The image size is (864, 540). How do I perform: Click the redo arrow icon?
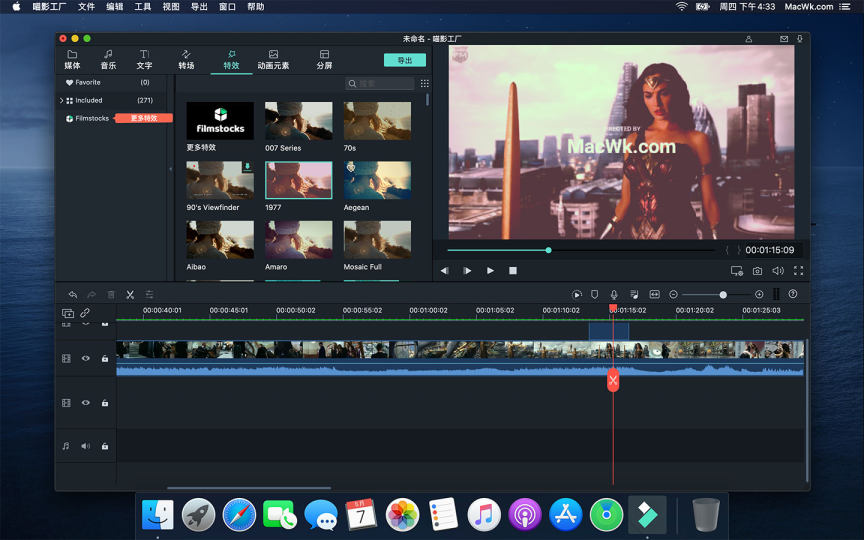tap(91, 295)
